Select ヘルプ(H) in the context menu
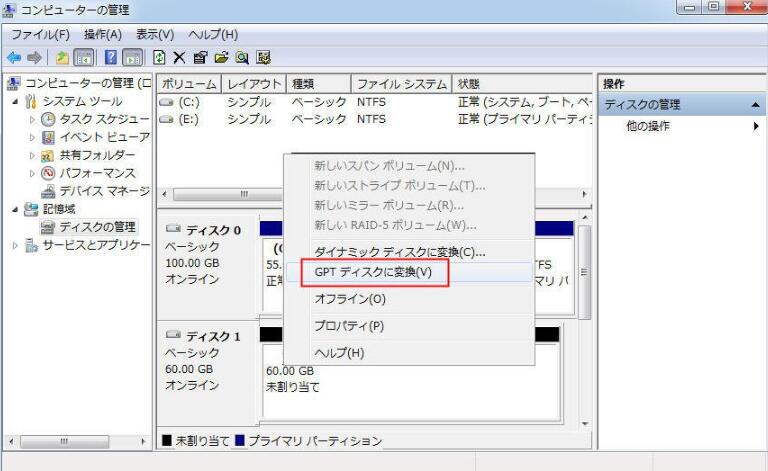The height and width of the screenshot is (471, 768). tap(339, 353)
